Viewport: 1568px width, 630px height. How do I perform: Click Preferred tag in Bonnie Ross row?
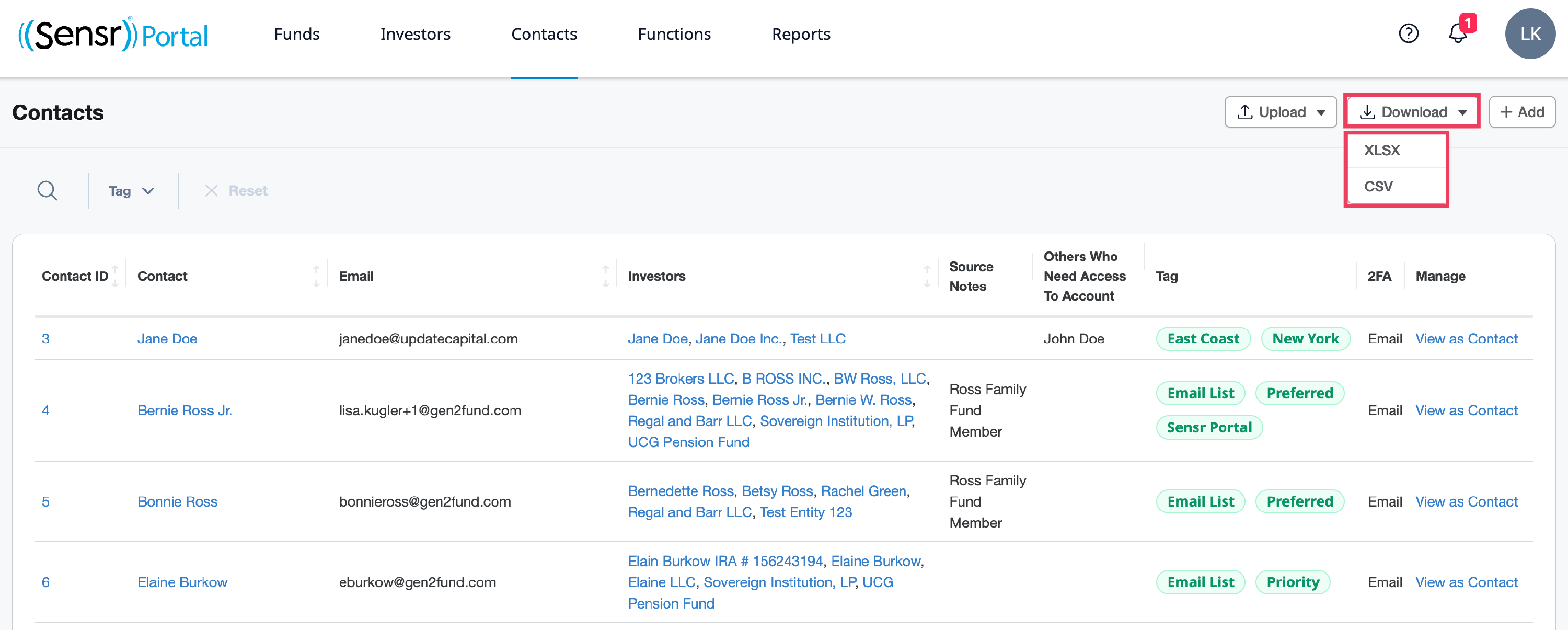(x=1299, y=501)
